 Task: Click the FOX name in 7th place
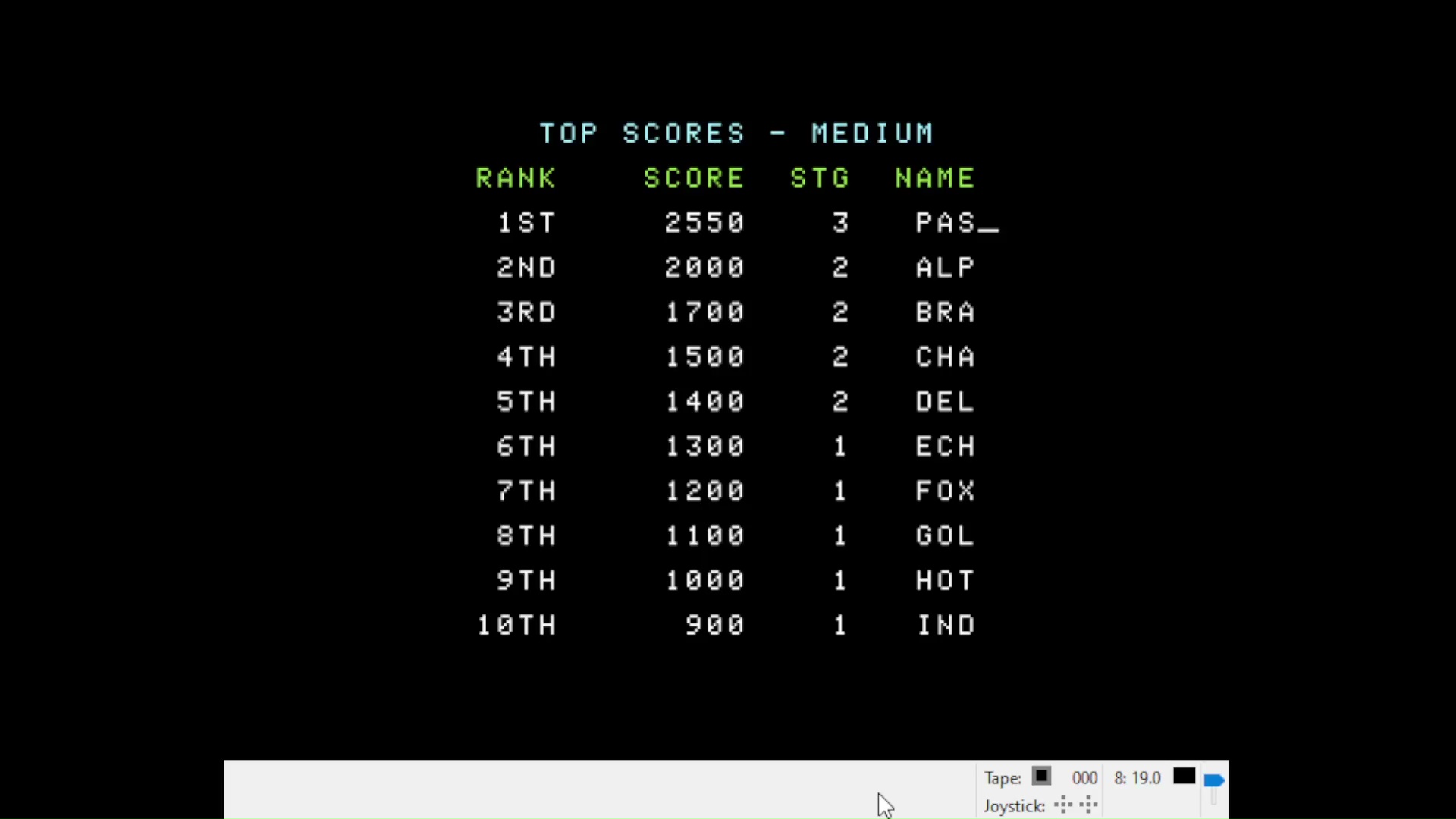[944, 491]
